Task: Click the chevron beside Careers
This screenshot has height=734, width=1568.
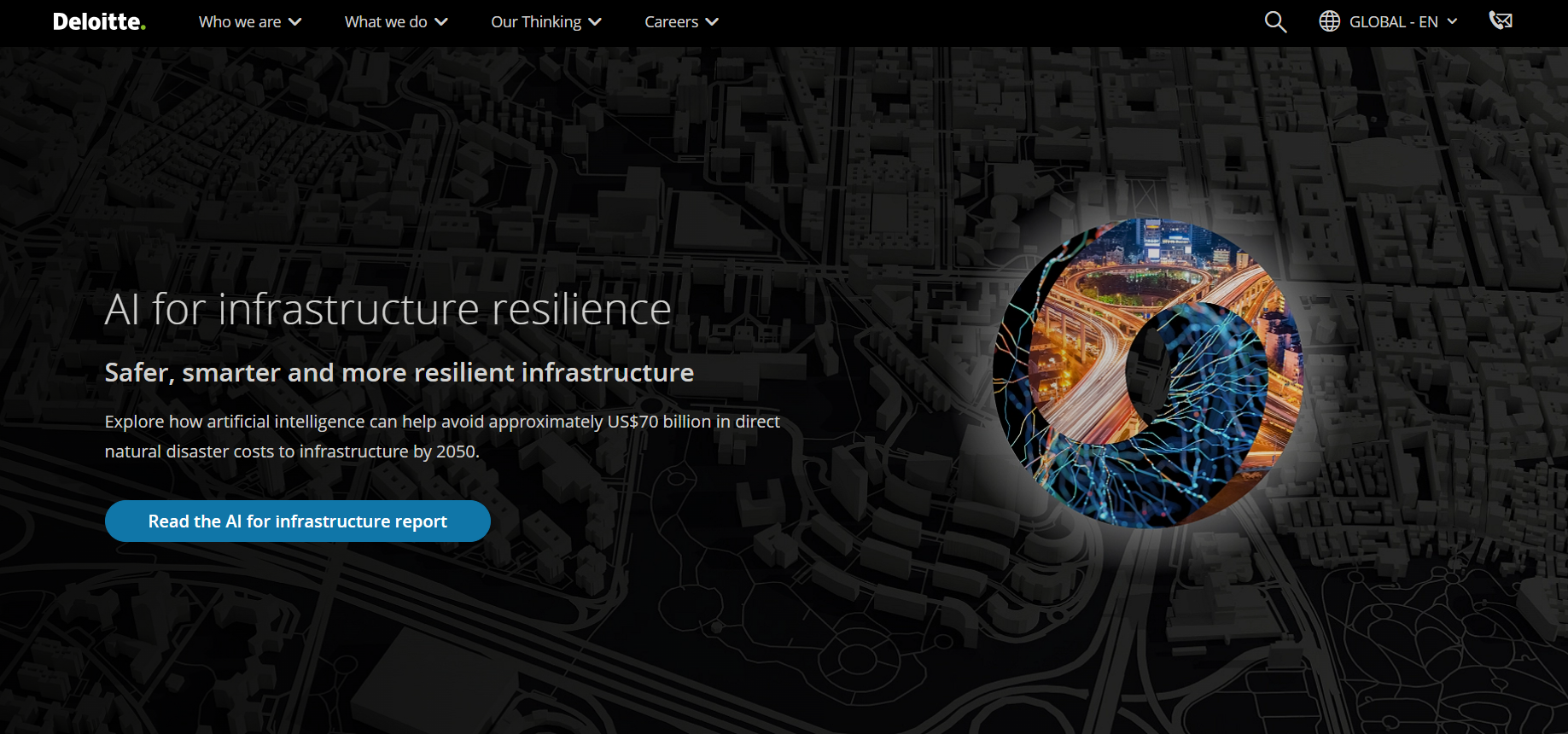Action: coord(712,22)
